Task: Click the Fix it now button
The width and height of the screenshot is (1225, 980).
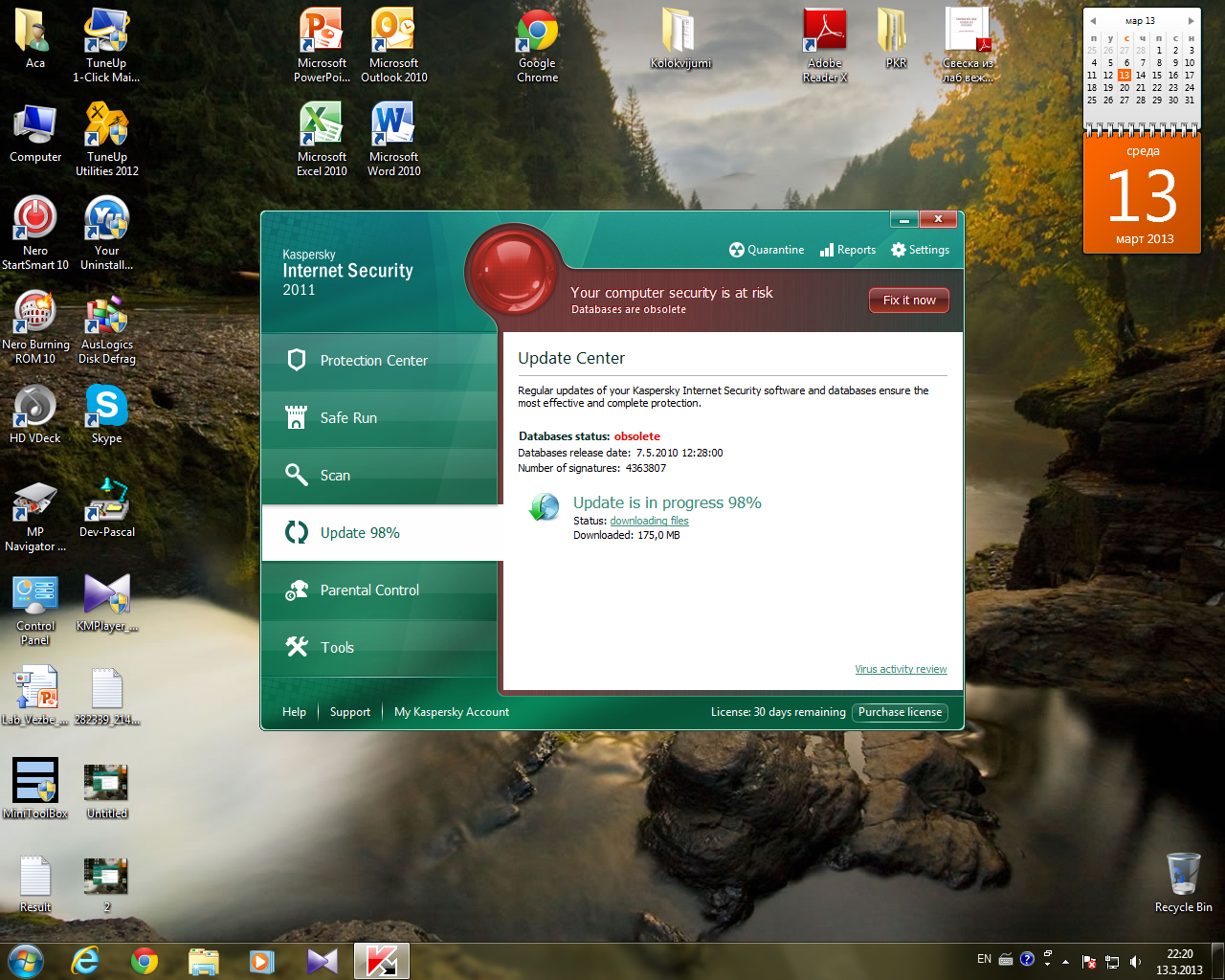Action: click(909, 301)
